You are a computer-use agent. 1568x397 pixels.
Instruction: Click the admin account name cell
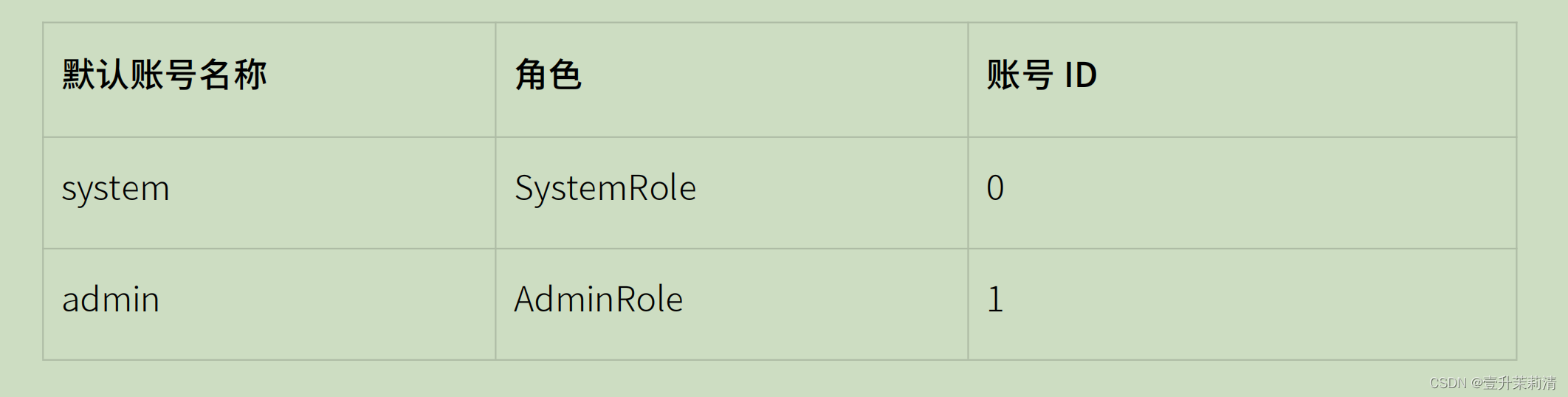[x=111, y=300]
